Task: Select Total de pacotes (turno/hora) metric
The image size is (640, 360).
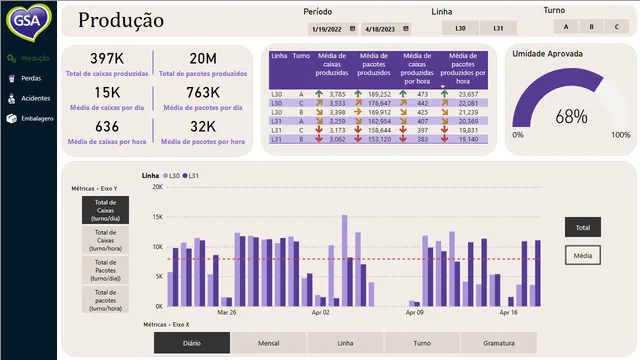Action: point(105,300)
